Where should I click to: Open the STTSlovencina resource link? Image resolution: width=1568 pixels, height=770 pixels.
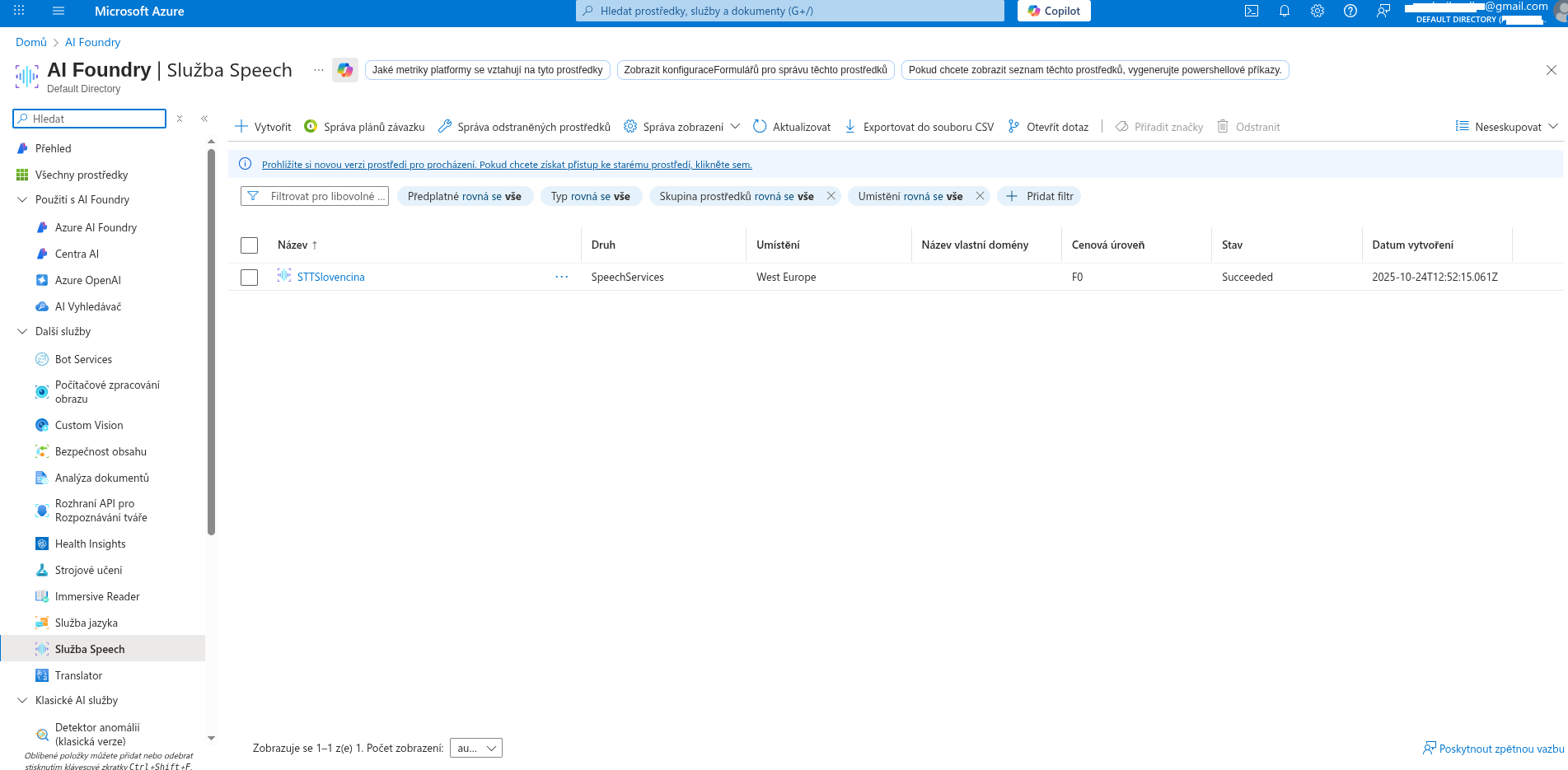(330, 277)
